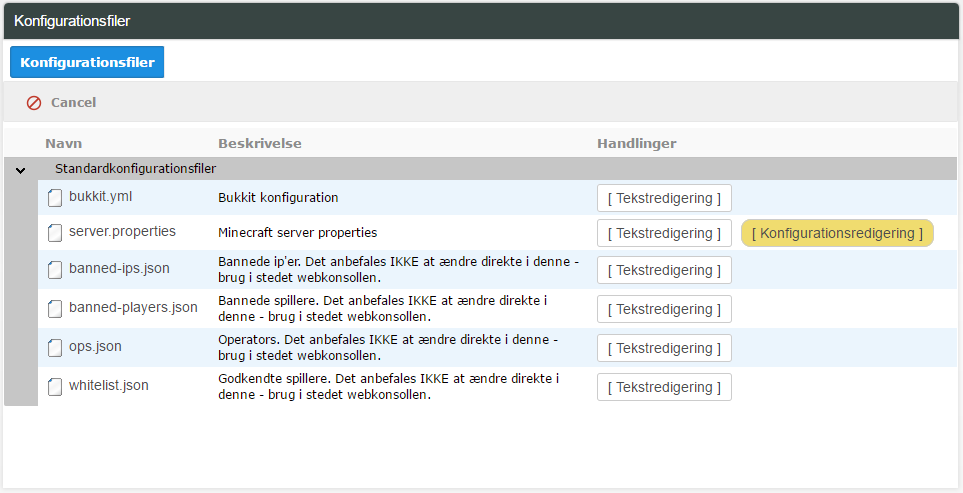963x493 pixels.
Task: Click the banned-ips.json file icon
Action: (55, 270)
